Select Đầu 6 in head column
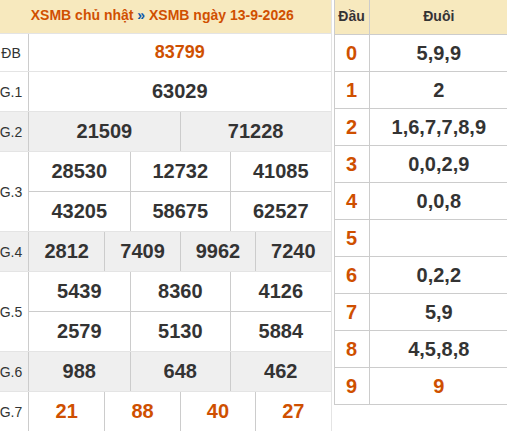 coord(351,275)
